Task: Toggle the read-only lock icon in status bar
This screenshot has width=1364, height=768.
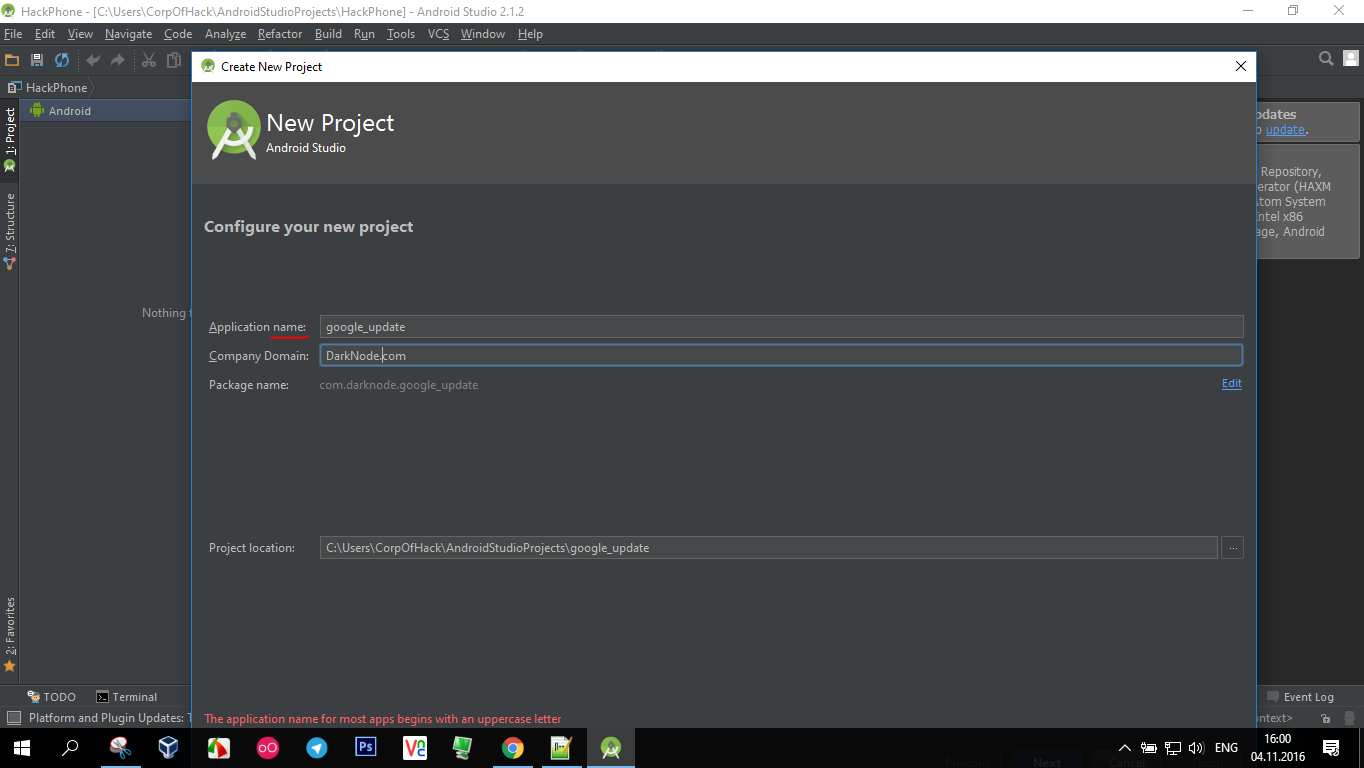Action: 1326,718
